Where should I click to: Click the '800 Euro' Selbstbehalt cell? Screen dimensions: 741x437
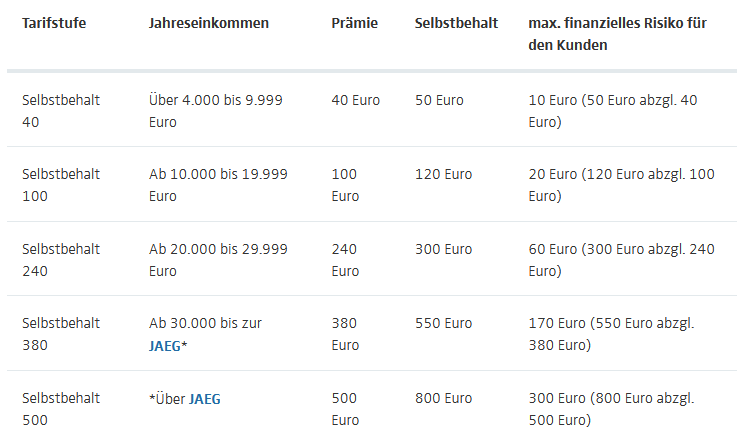(444, 398)
